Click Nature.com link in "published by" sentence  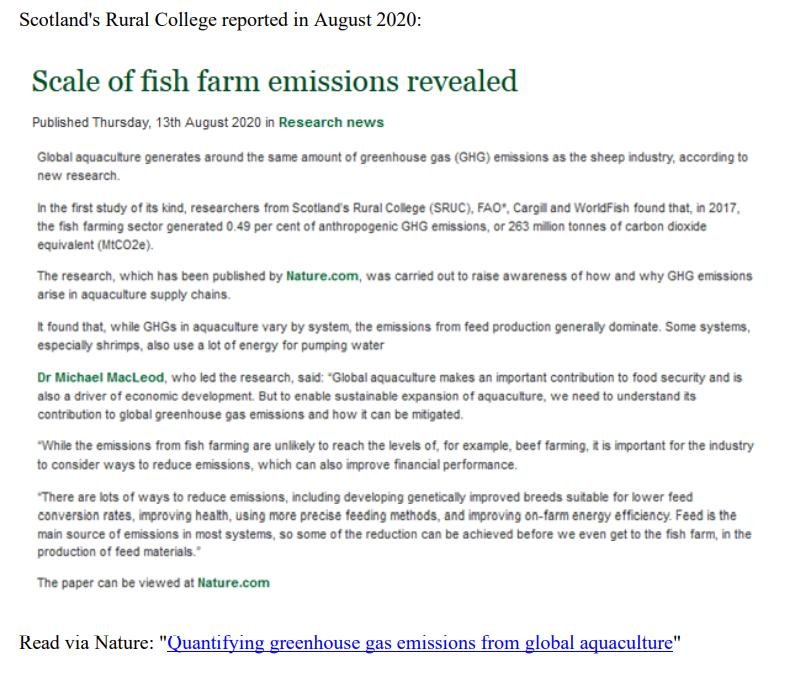(x=322, y=276)
